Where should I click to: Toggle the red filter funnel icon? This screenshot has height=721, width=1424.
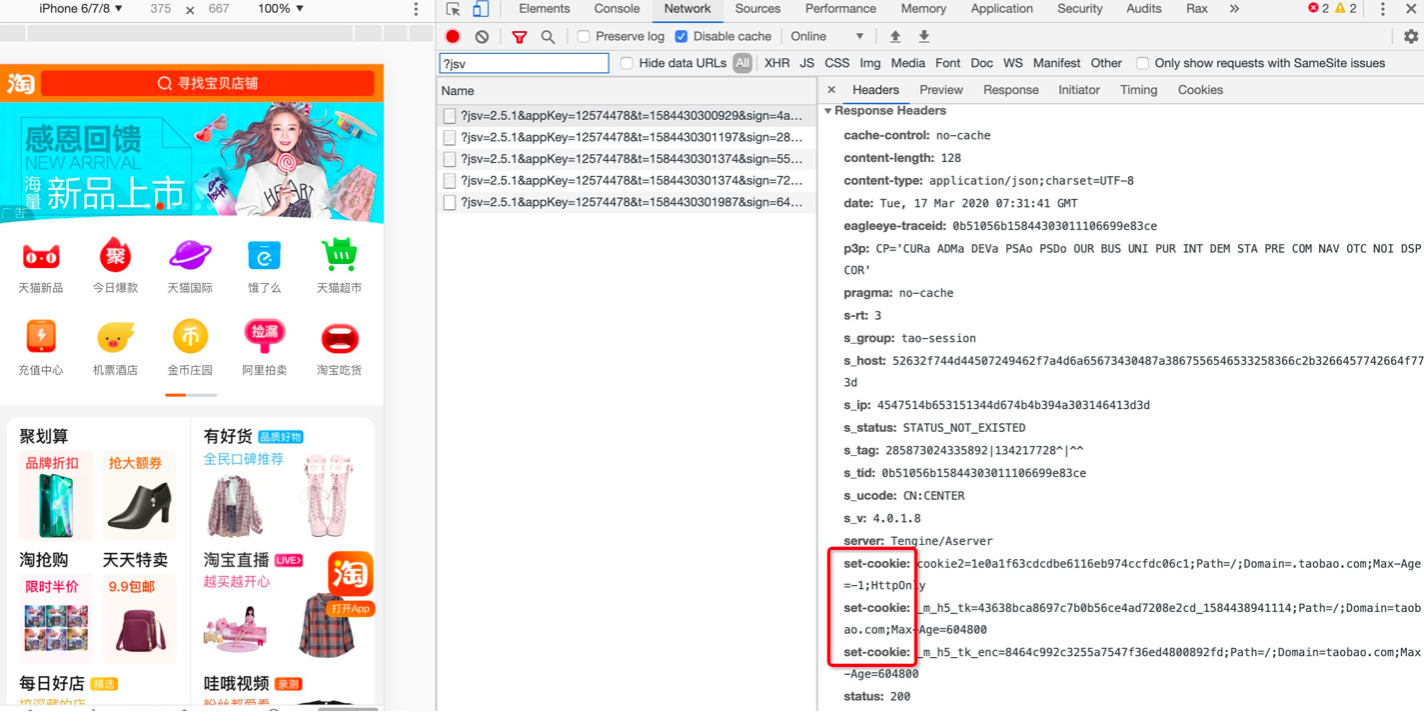click(x=519, y=36)
